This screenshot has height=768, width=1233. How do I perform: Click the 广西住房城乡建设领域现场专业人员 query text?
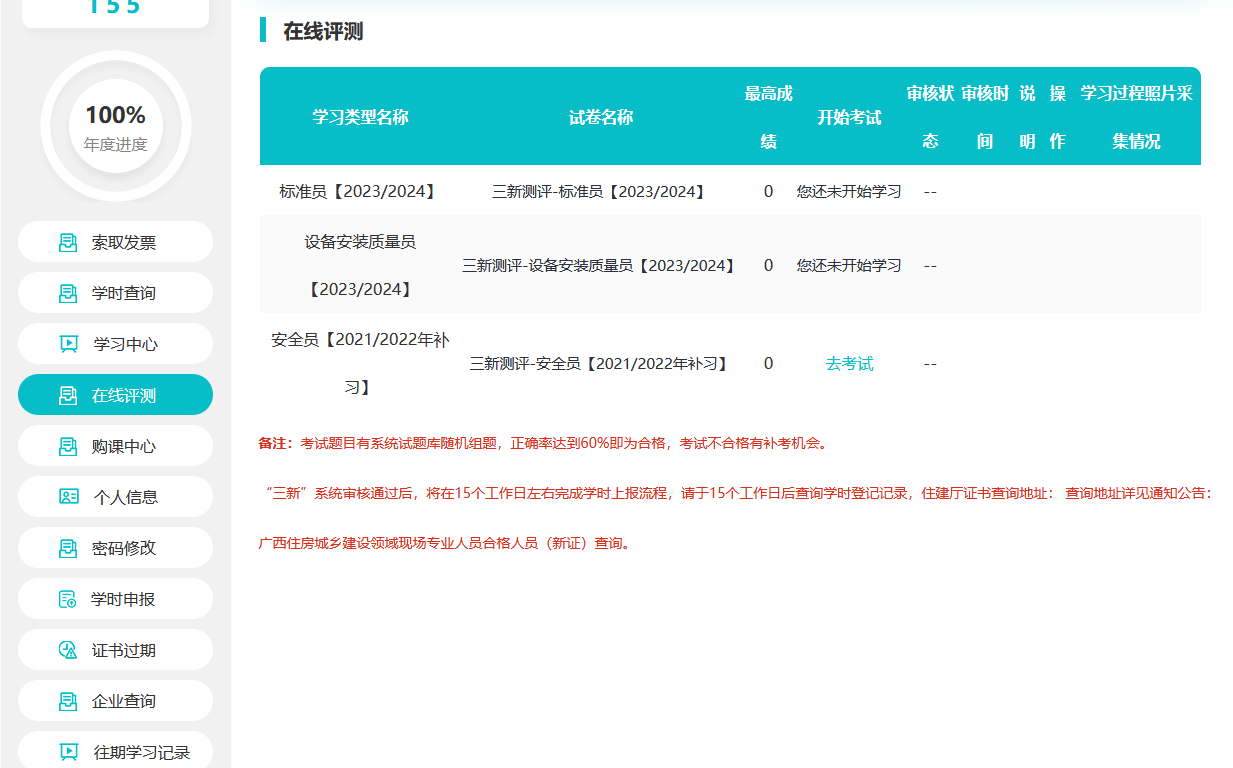[x=445, y=544]
